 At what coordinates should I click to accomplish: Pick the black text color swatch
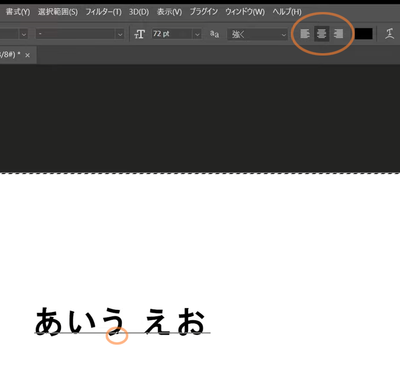[x=363, y=34]
